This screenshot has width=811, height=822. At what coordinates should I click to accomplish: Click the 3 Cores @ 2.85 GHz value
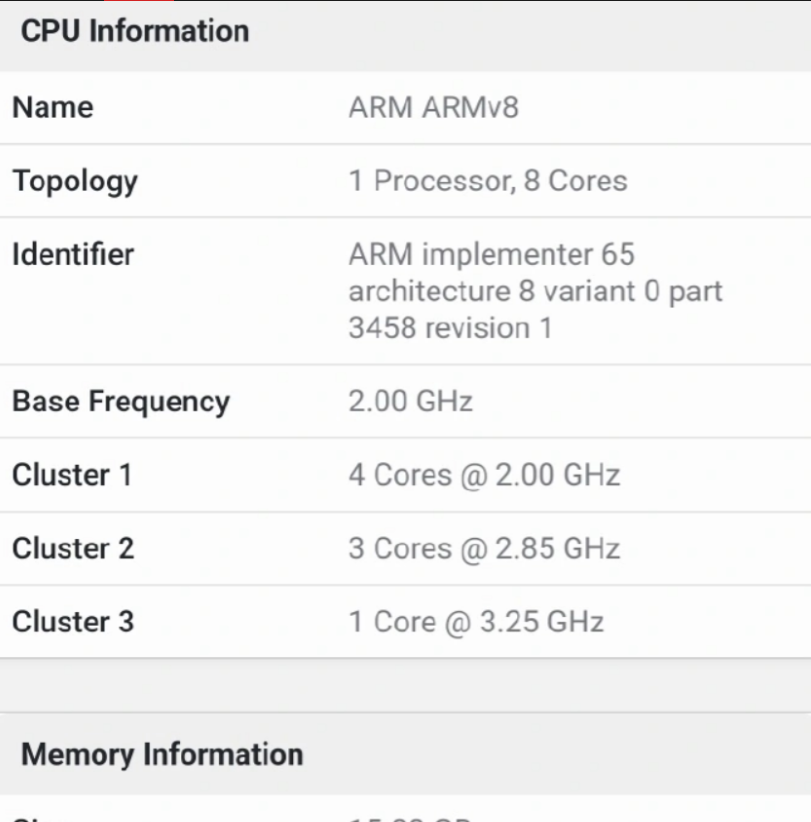tap(484, 548)
